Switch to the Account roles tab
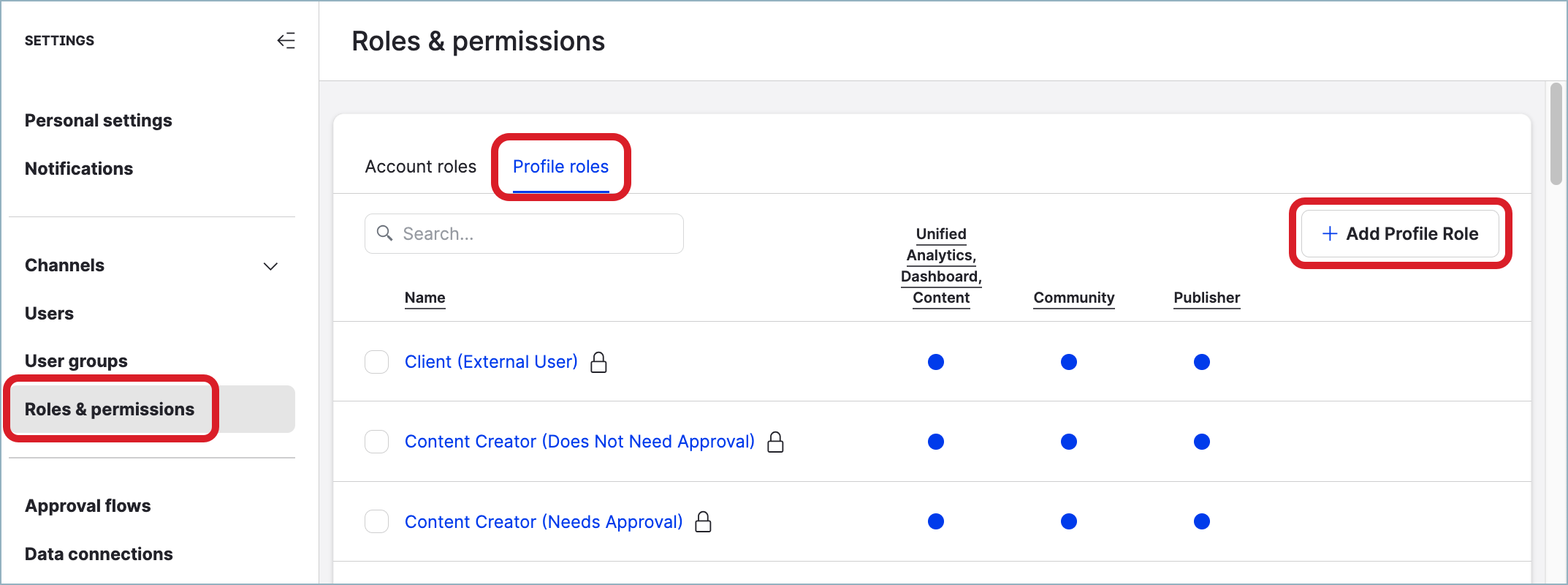The height and width of the screenshot is (585, 1568). [420, 167]
